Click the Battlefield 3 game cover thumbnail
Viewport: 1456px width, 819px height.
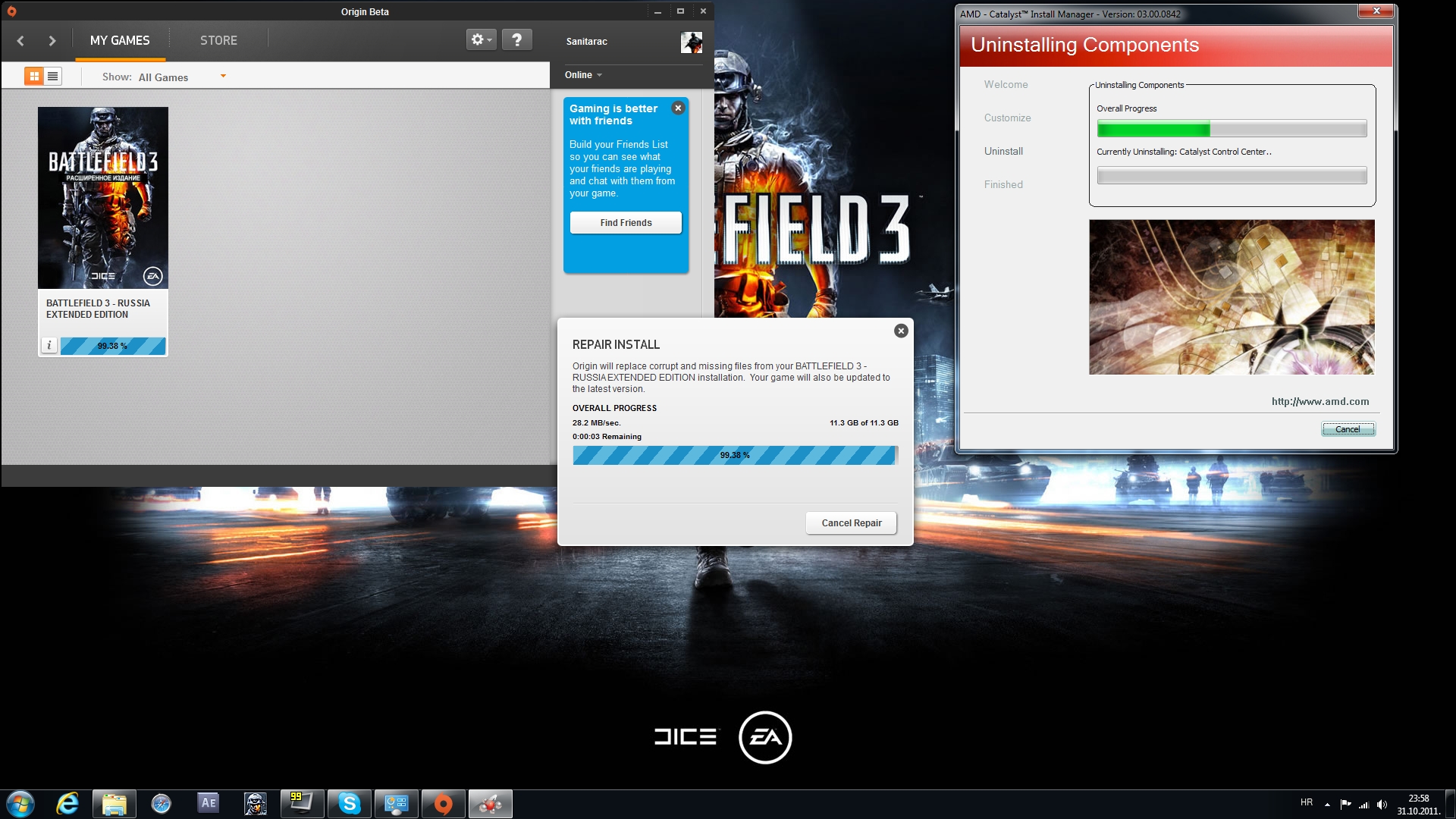[103, 198]
